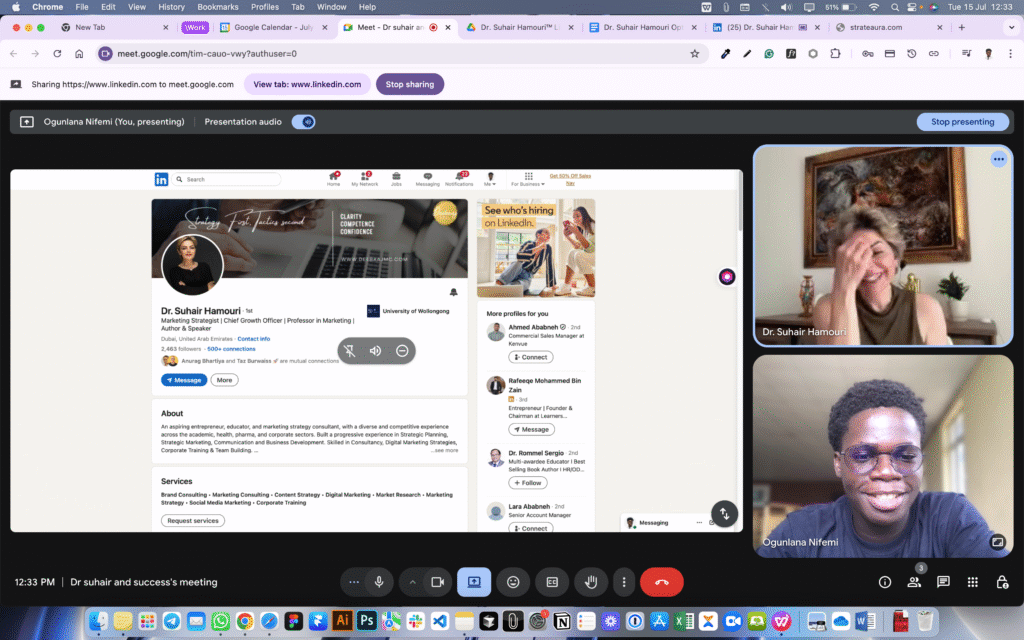Toggle the microphone in Meet toolbar

pyautogui.click(x=379, y=582)
